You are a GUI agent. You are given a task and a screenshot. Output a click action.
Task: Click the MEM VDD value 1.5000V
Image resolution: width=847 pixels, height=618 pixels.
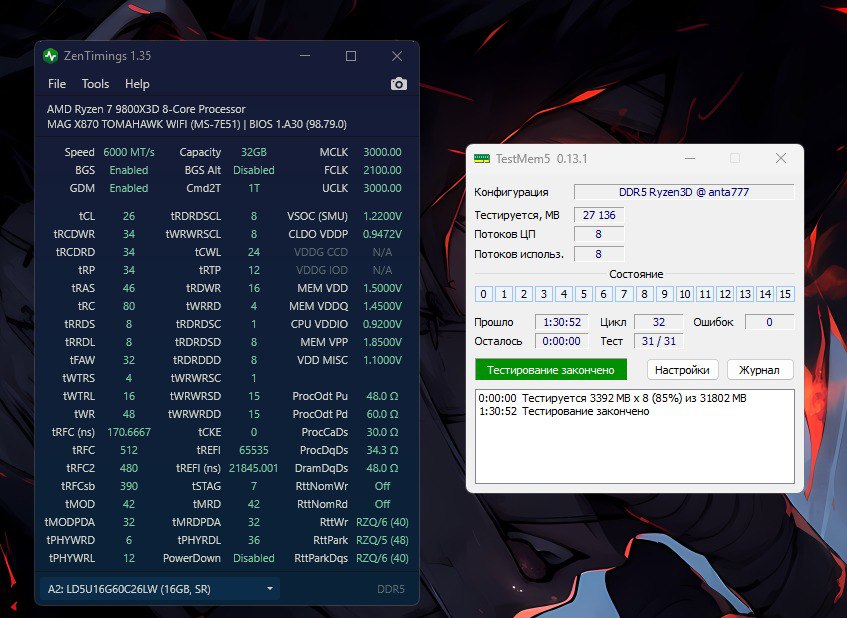(382, 288)
